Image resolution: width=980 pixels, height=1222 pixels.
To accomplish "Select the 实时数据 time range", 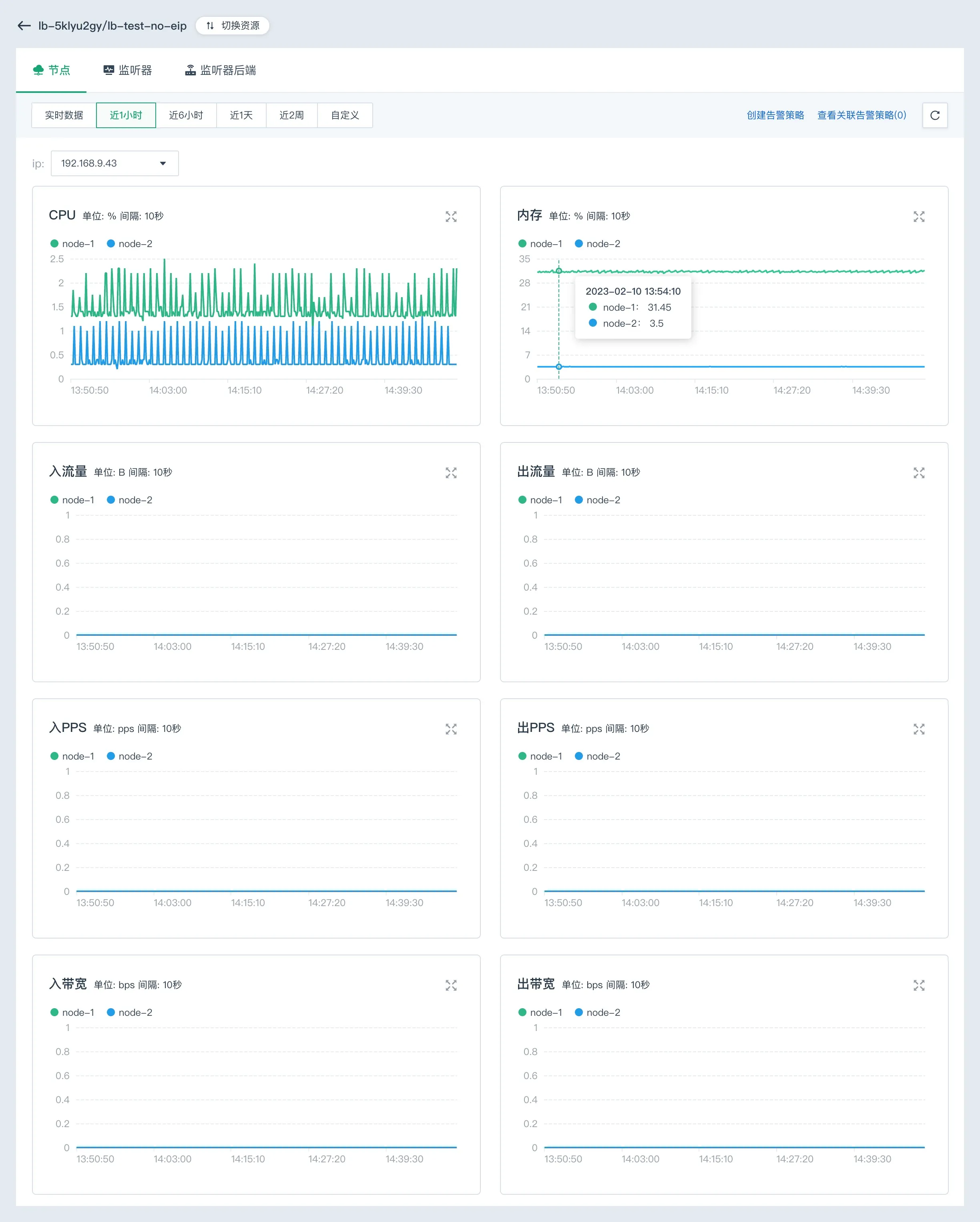I will 64,115.
